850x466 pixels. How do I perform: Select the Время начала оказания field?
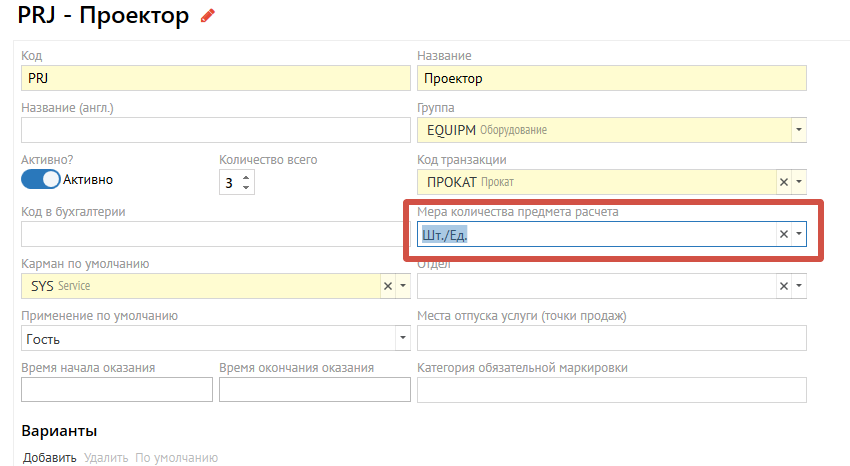click(x=116, y=390)
